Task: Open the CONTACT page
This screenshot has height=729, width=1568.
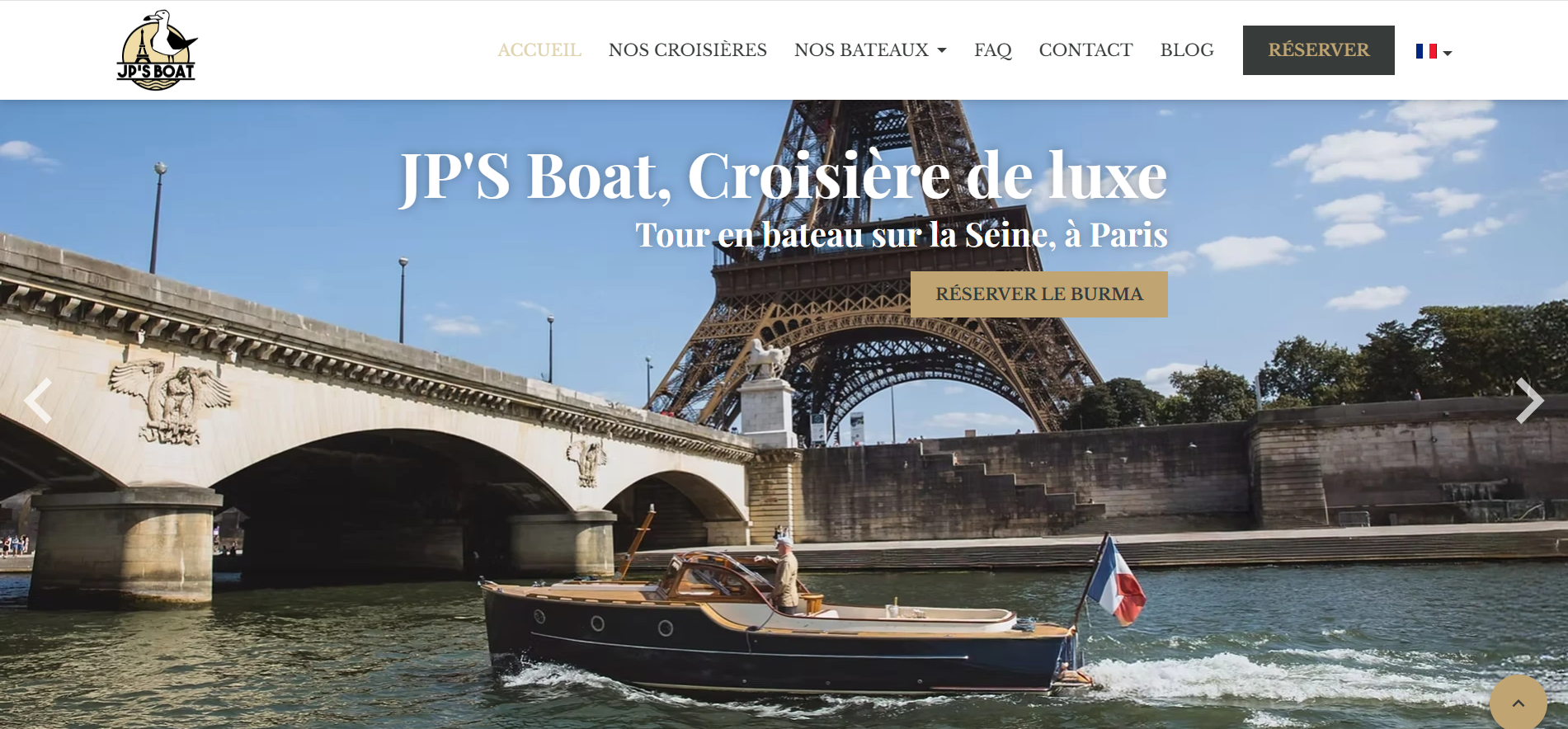Action: [x=1085, y=50]
